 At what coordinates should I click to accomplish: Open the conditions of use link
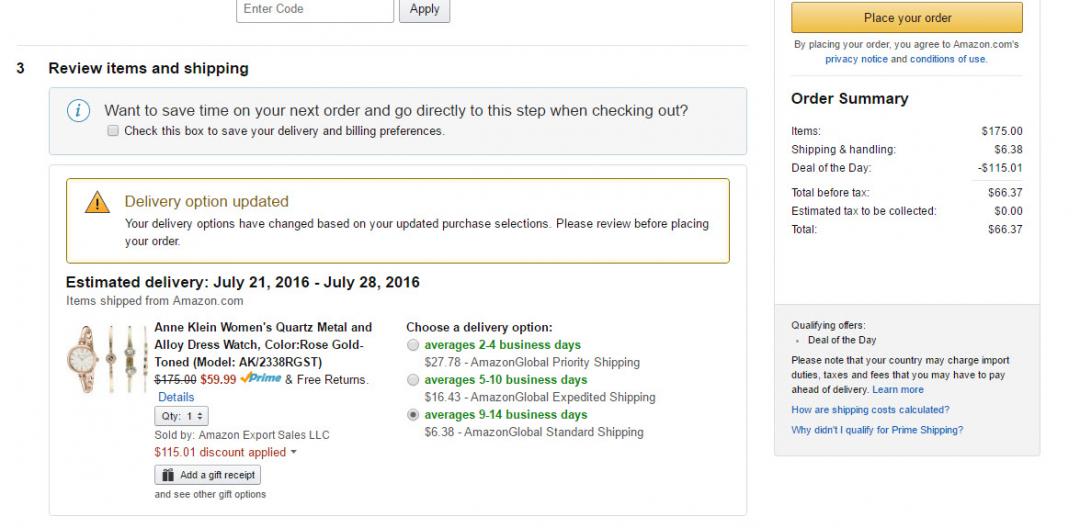tap(947, 59)
